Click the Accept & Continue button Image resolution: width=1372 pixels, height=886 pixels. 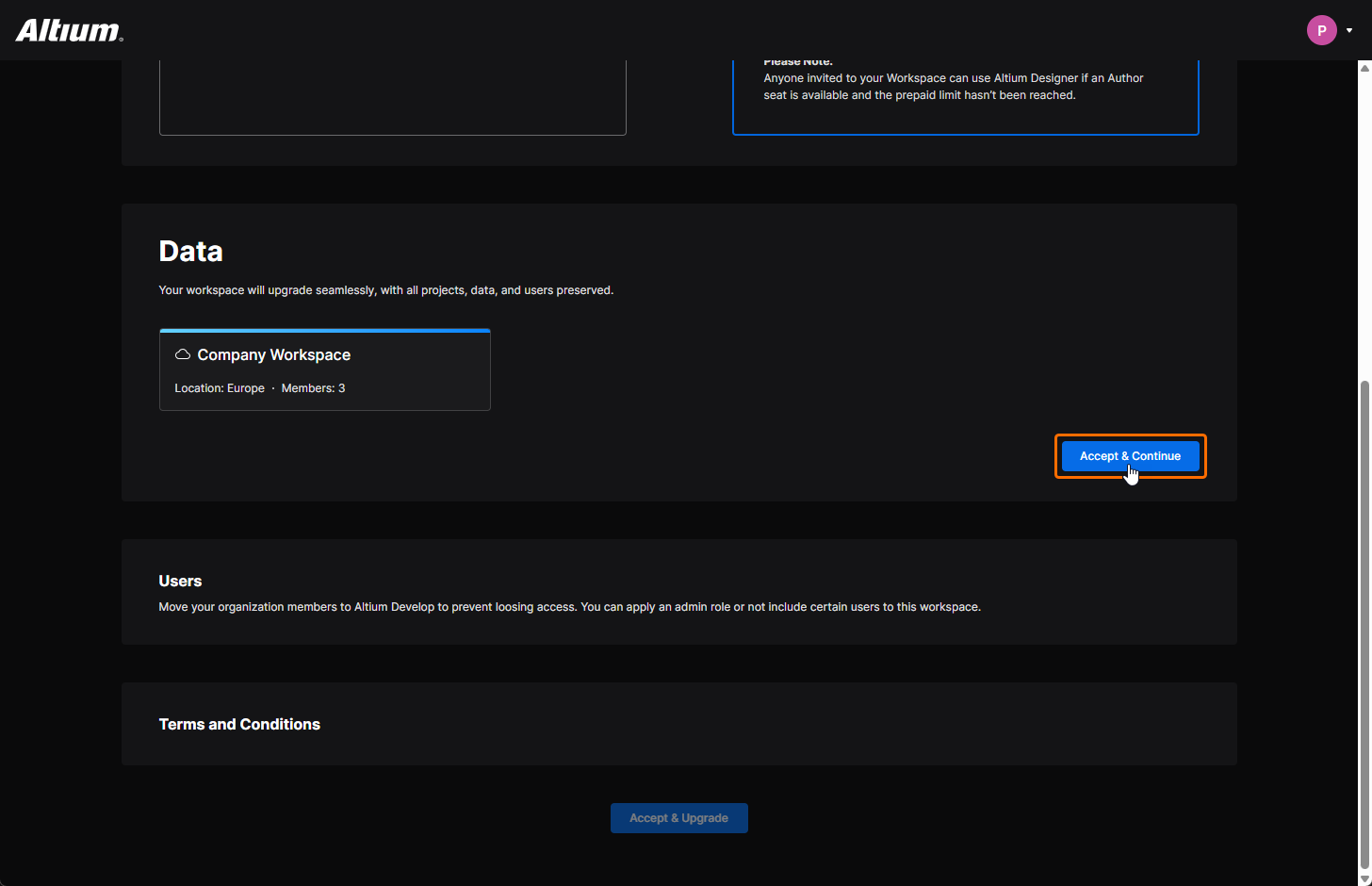point(1130,456)
